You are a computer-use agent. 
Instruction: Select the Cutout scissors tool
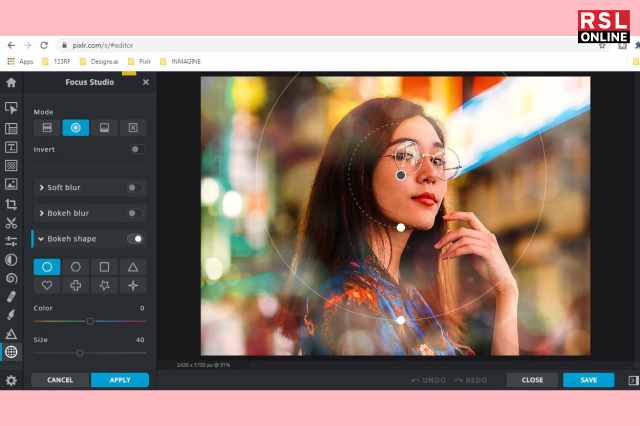point(11,223)
